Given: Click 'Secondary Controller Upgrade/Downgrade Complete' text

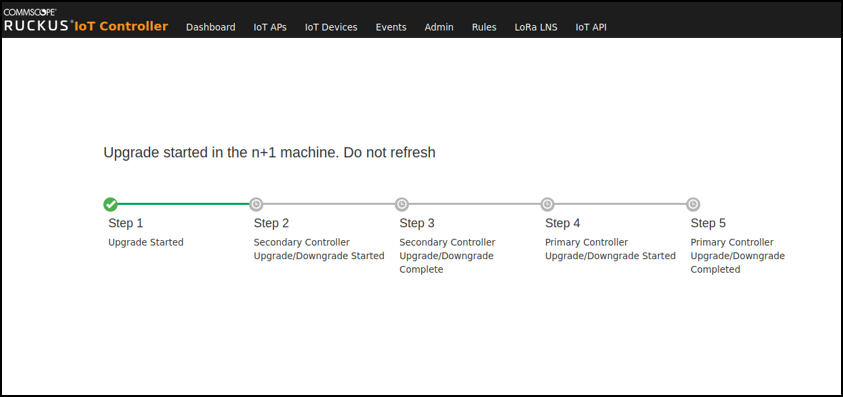Looking at the screenshot, I should tap(447, 256).
